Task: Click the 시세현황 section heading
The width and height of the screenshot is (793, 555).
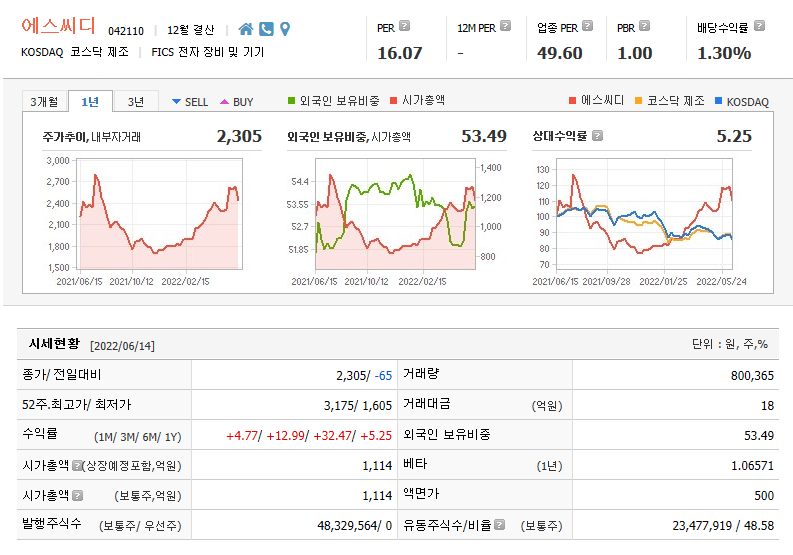Action: (x=54, y=344)
